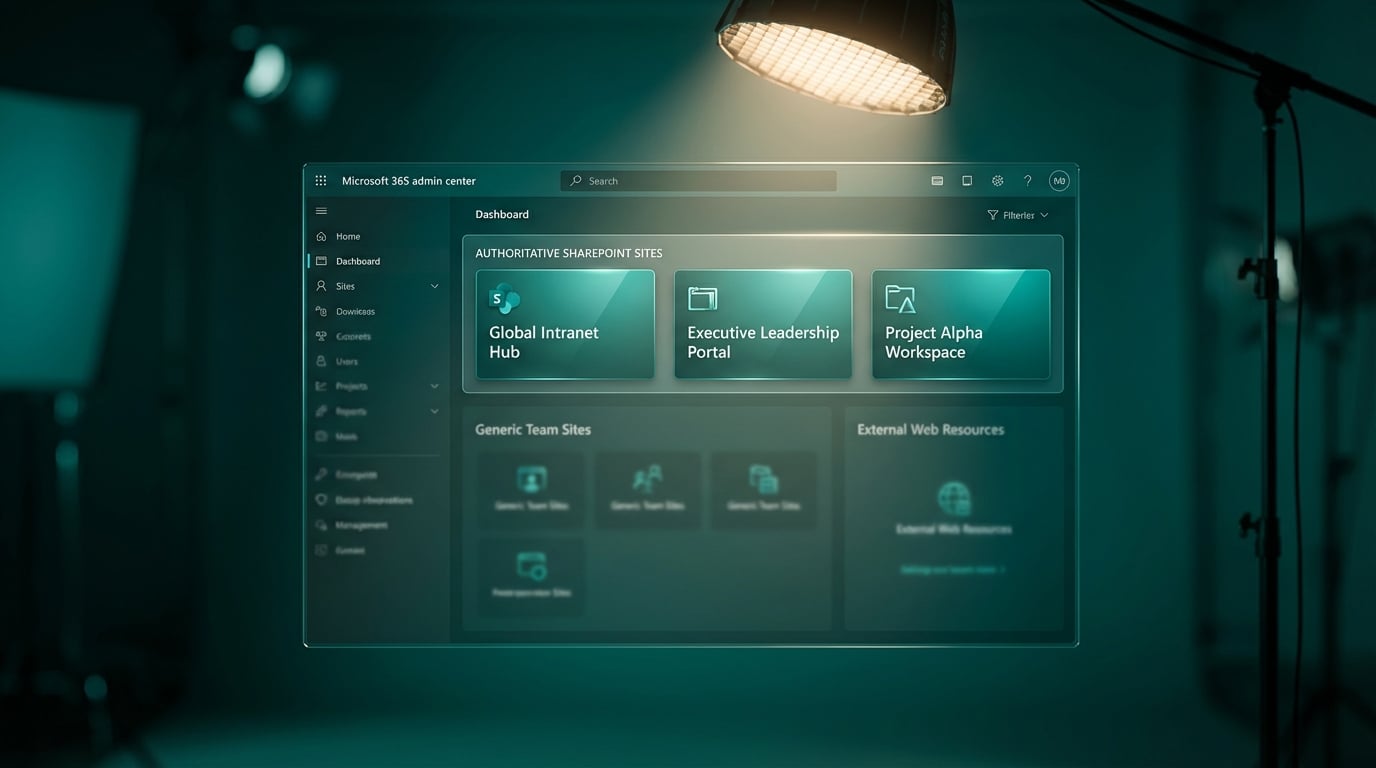Image resolution: width=1376 pixels, height=768 pixels.
Task: Select Dashboard in the navigation menu
Action: click(x=357, y=262)
